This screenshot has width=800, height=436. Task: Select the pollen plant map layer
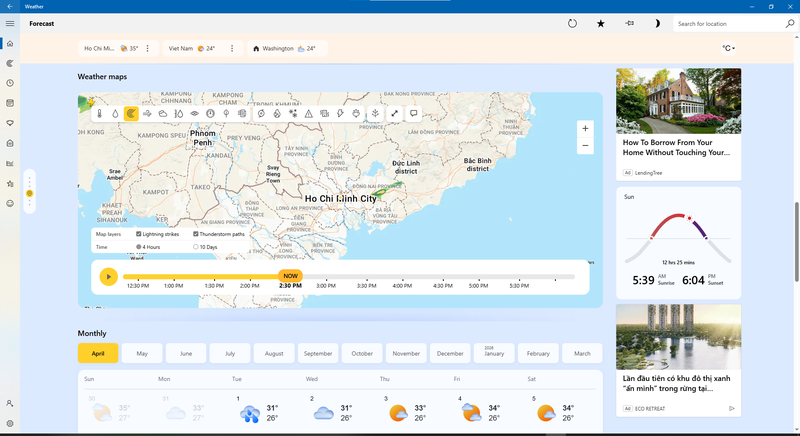(x=375, y=114)
